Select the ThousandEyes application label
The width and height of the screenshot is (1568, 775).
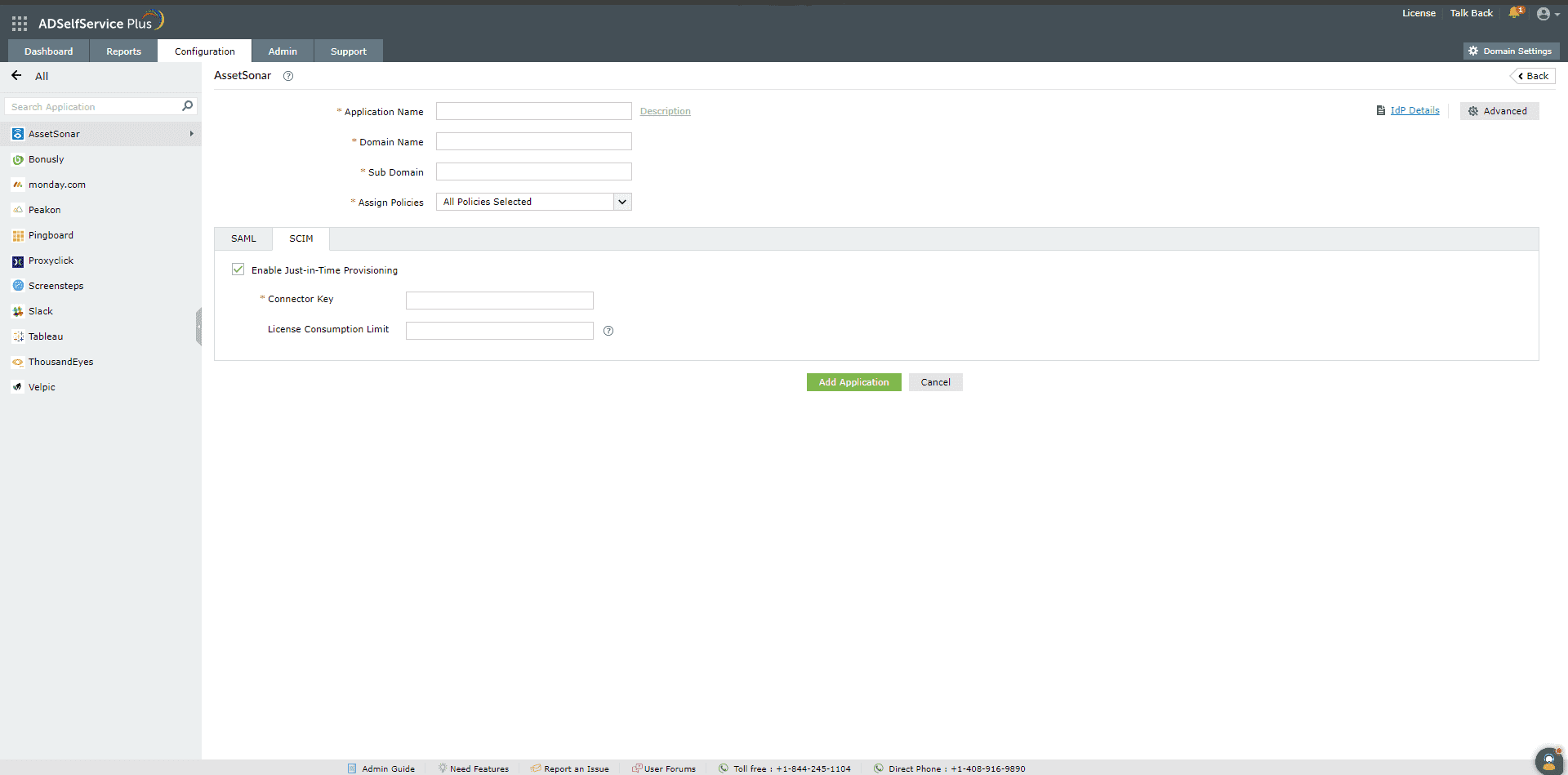click(61, 362)
